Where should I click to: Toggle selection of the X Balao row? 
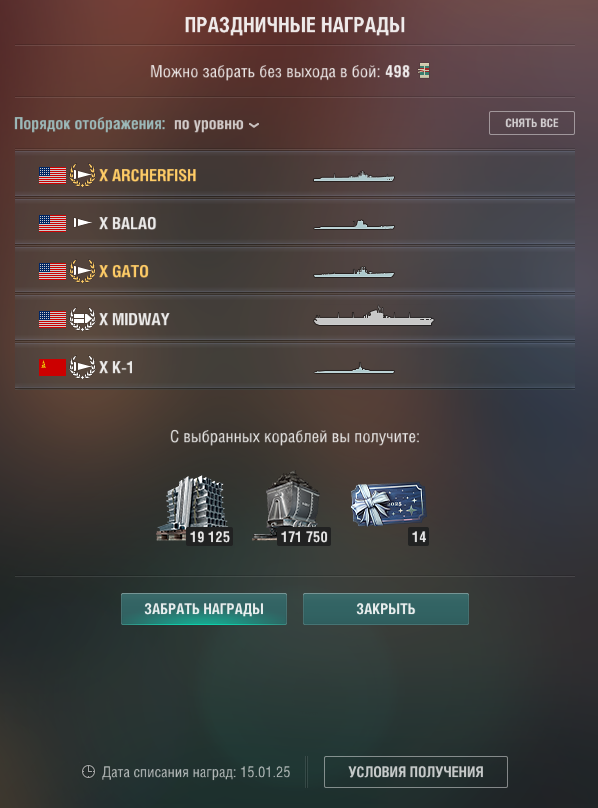point(295,223)
